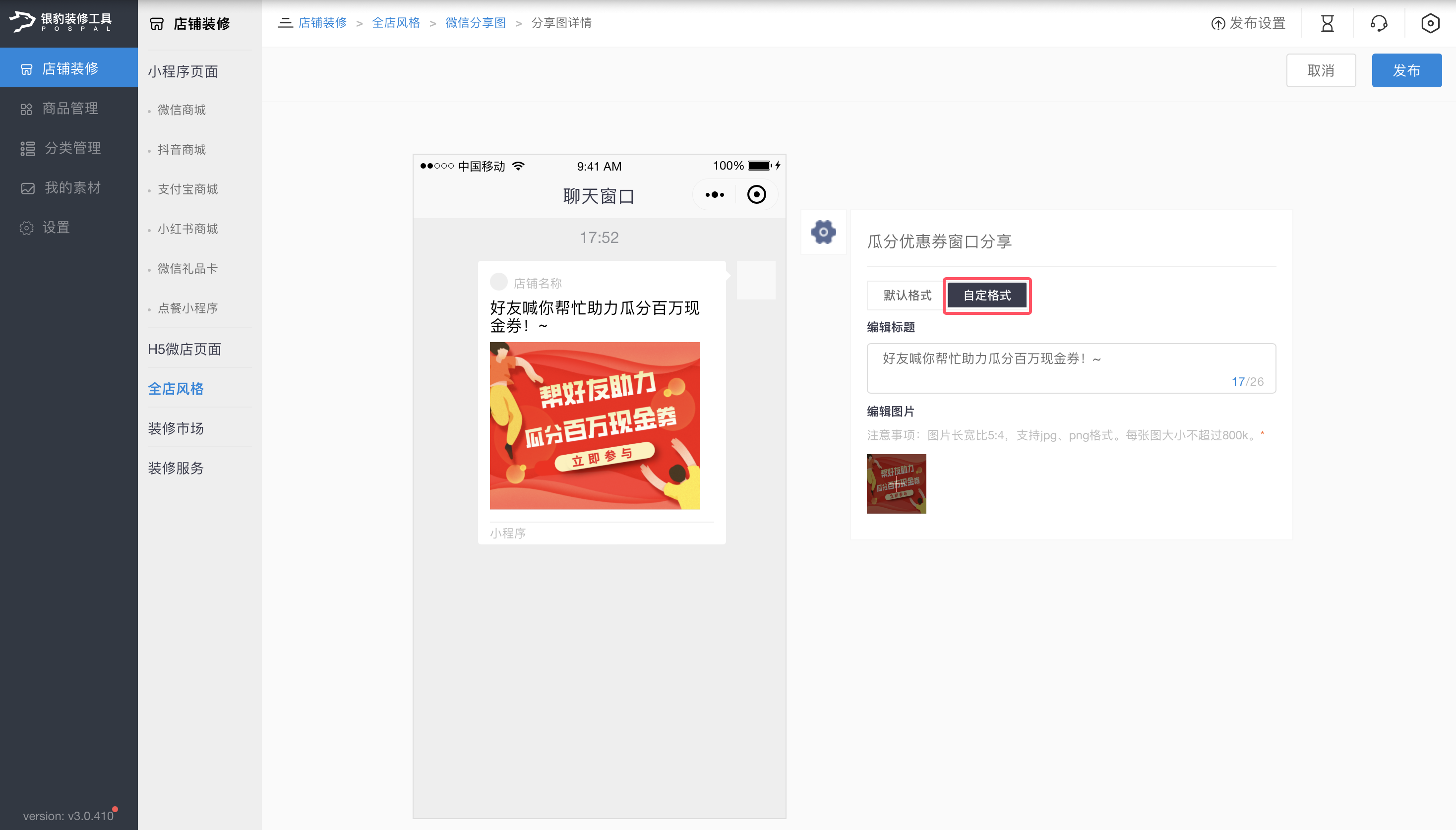Click the 设置 gear icon in sidebar
1456x830 pixels.
tap(27, 228)
